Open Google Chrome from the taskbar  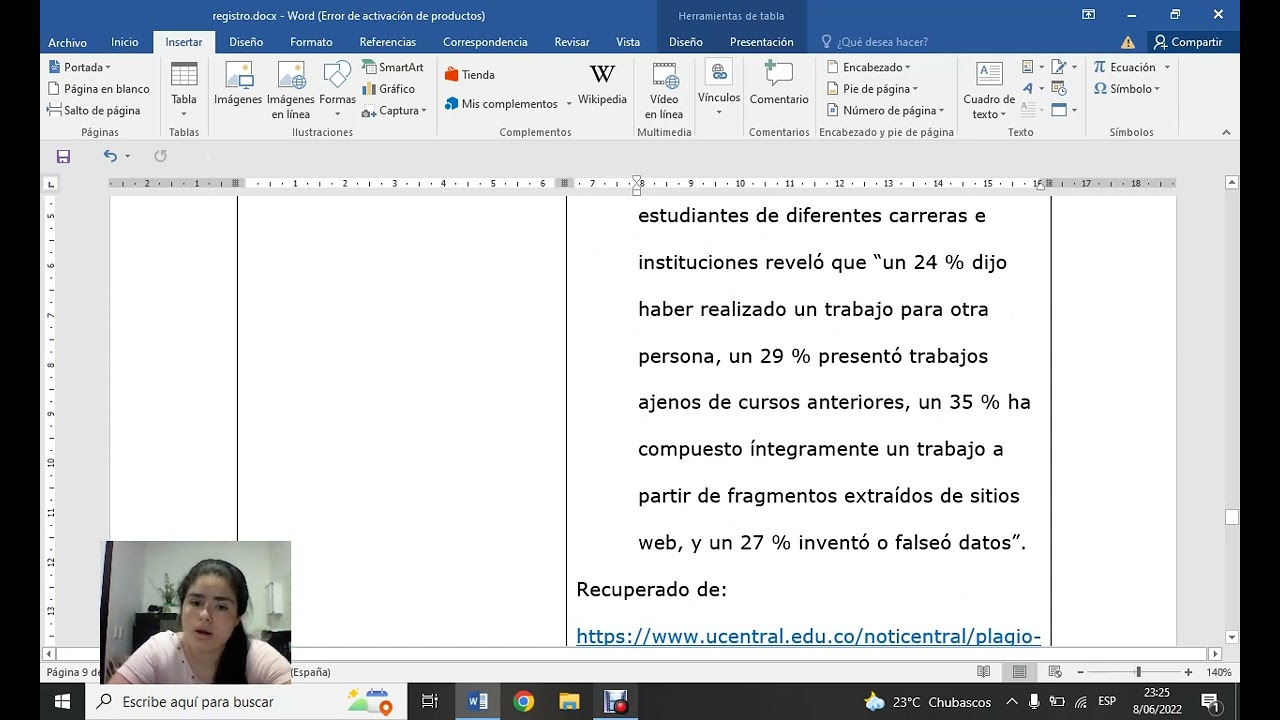(523, 702)
